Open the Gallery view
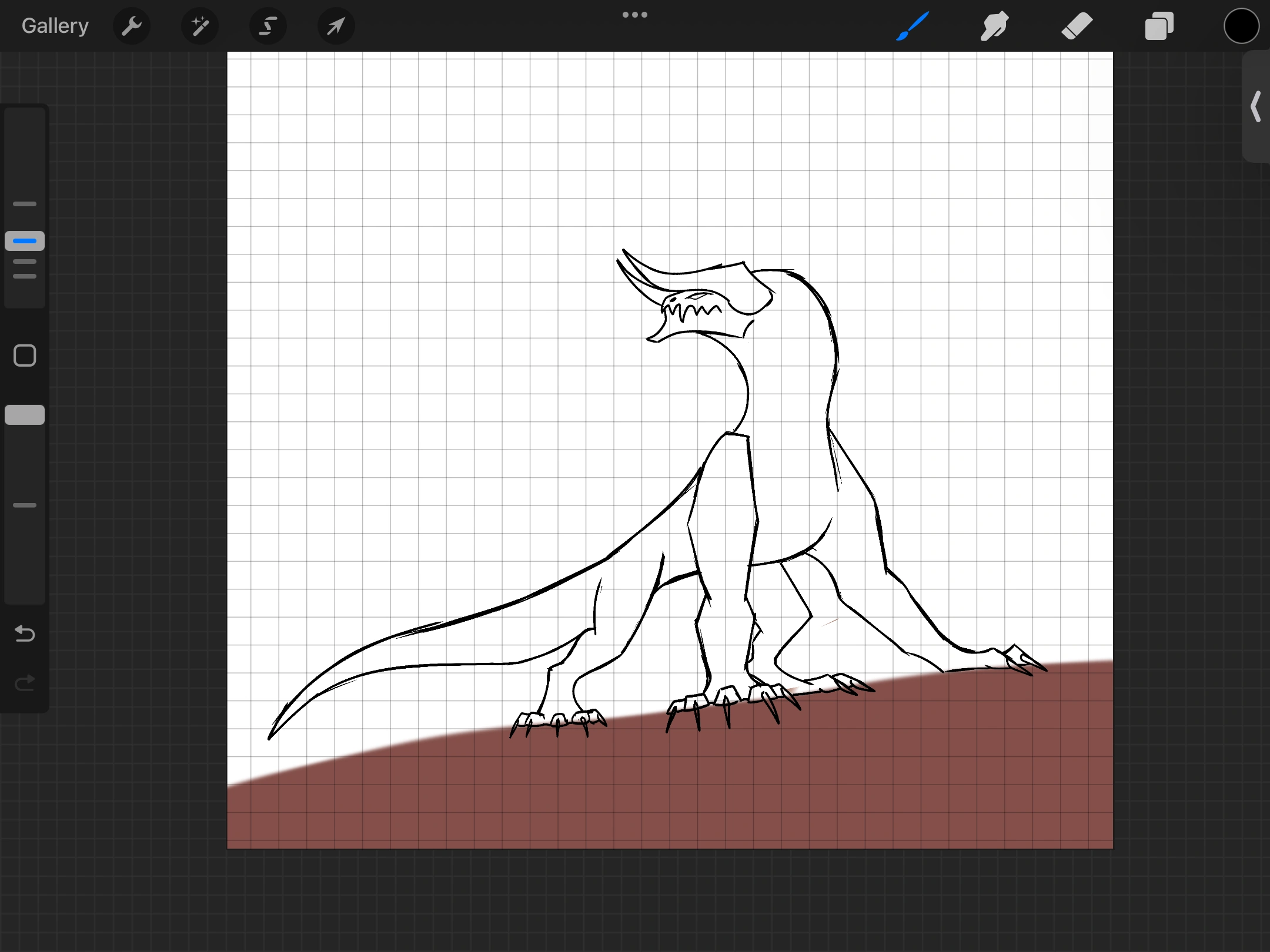This screenshot has height=952, width=1270. coord(55,26)
